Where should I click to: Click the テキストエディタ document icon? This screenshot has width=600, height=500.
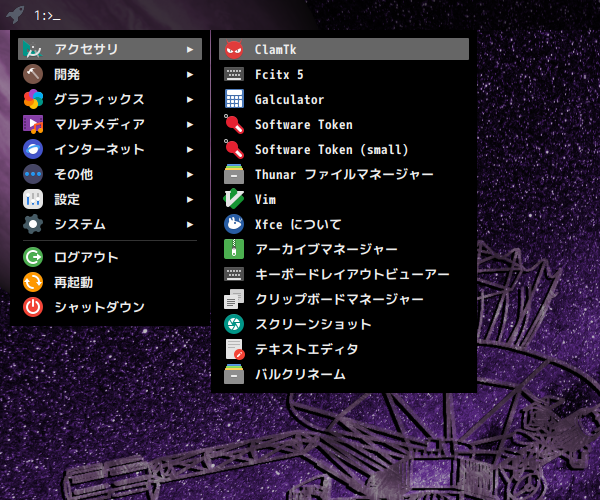click(x=235, y=349)
